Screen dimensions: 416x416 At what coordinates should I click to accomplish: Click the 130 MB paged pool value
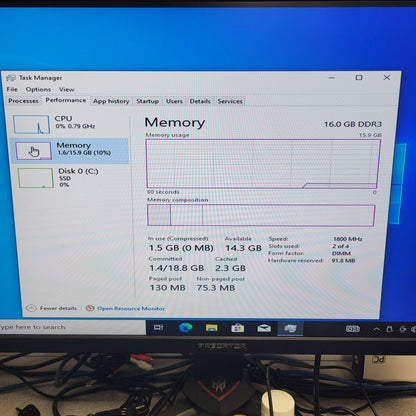(x=167, y=288)
